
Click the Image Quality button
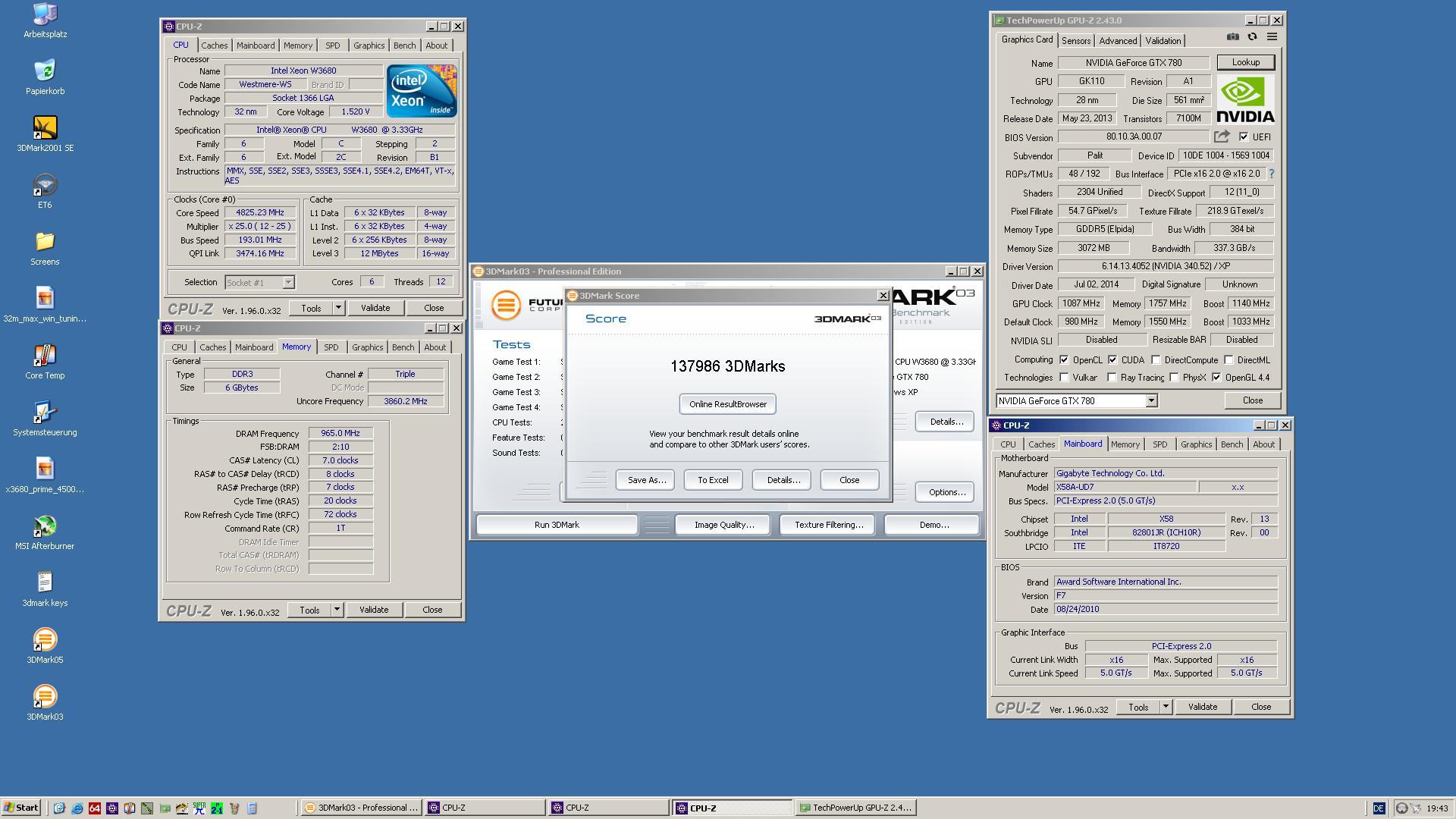723,525
